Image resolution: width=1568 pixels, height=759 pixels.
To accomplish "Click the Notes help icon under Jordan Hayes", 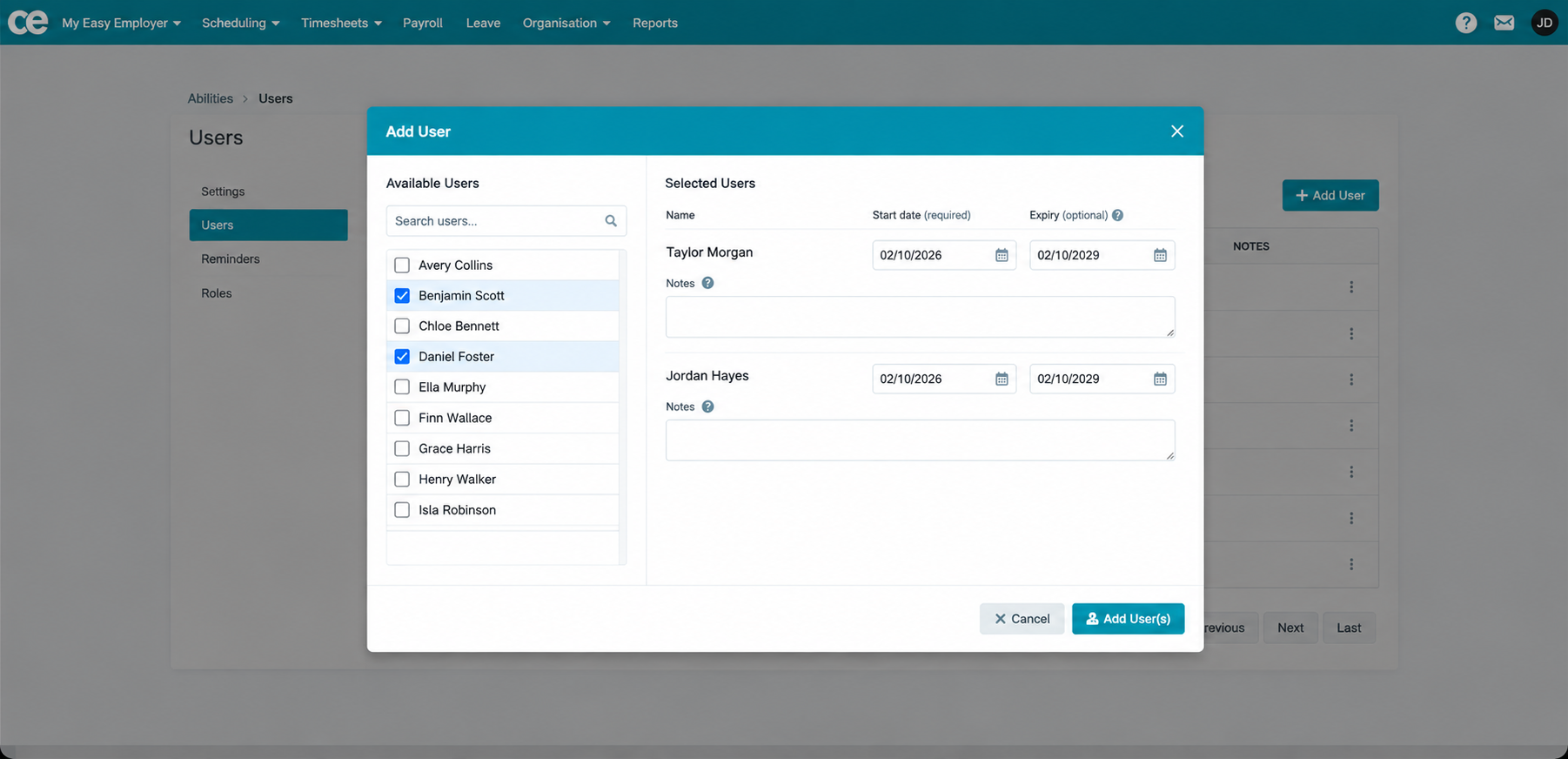I will [x=707, y=406].
